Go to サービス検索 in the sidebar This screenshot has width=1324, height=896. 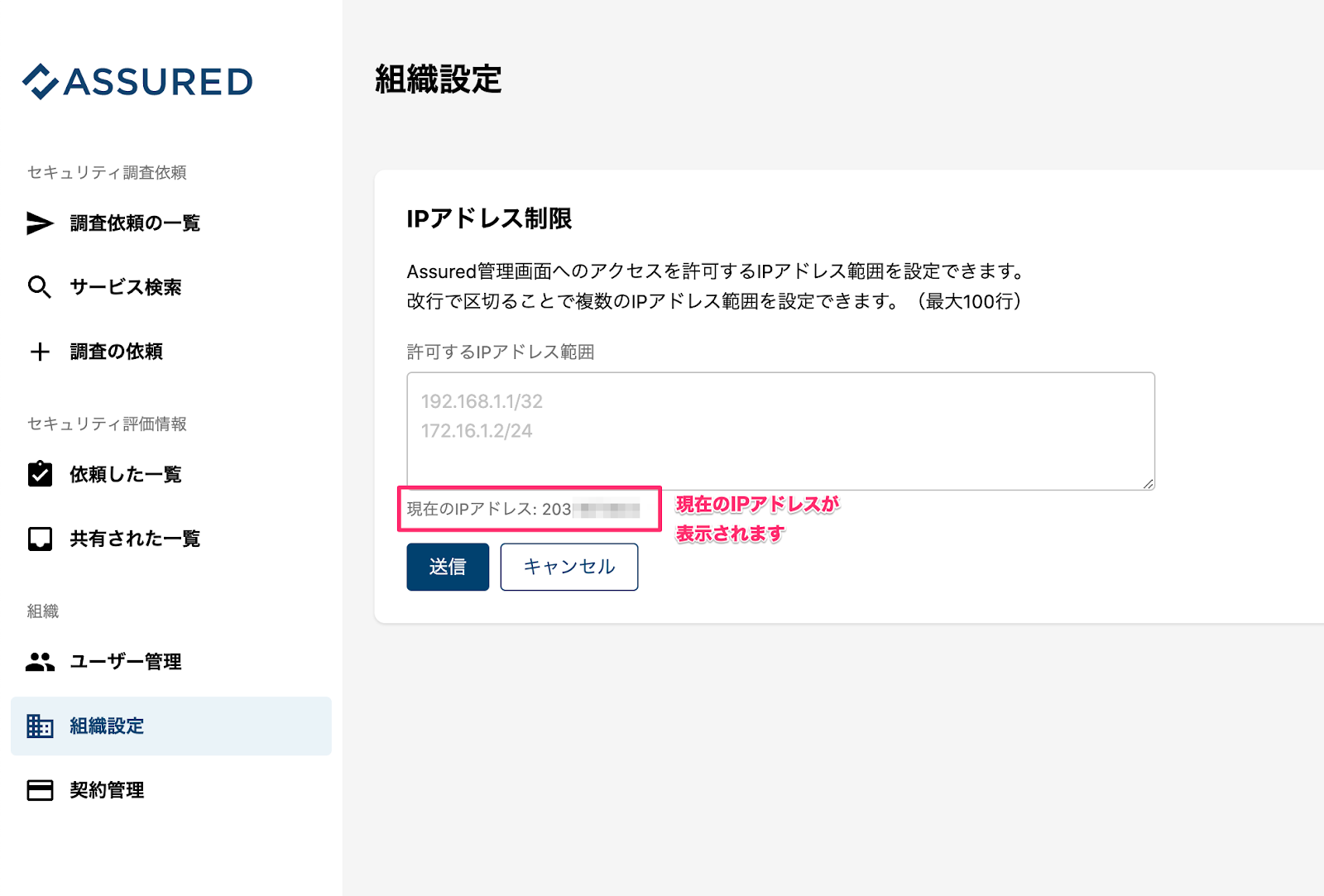click(171, 287)
